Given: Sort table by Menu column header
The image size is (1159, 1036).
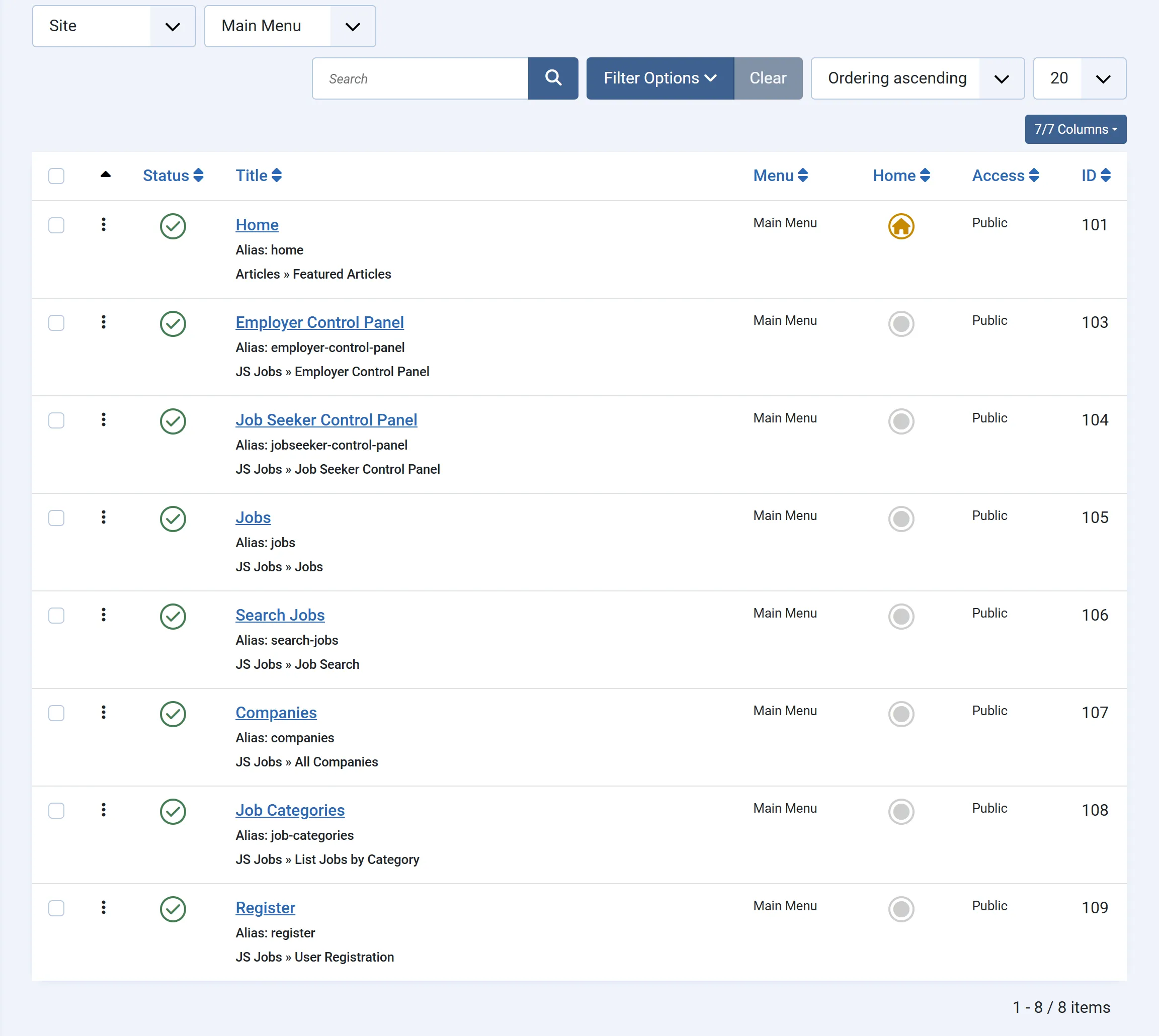Looking at the screenshot, I should pyautogui.click(x=780, y=176).
